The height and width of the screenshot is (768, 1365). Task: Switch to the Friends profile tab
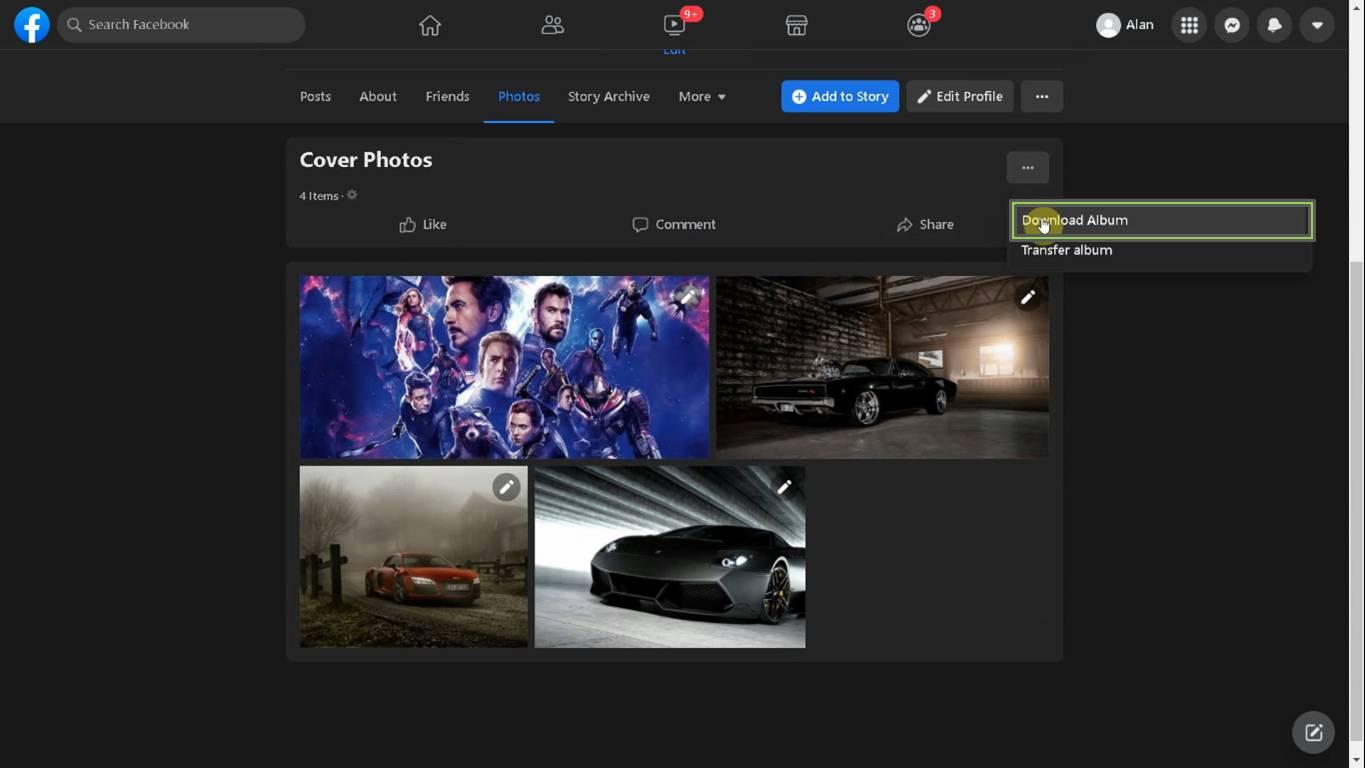[x=447, y=96]
